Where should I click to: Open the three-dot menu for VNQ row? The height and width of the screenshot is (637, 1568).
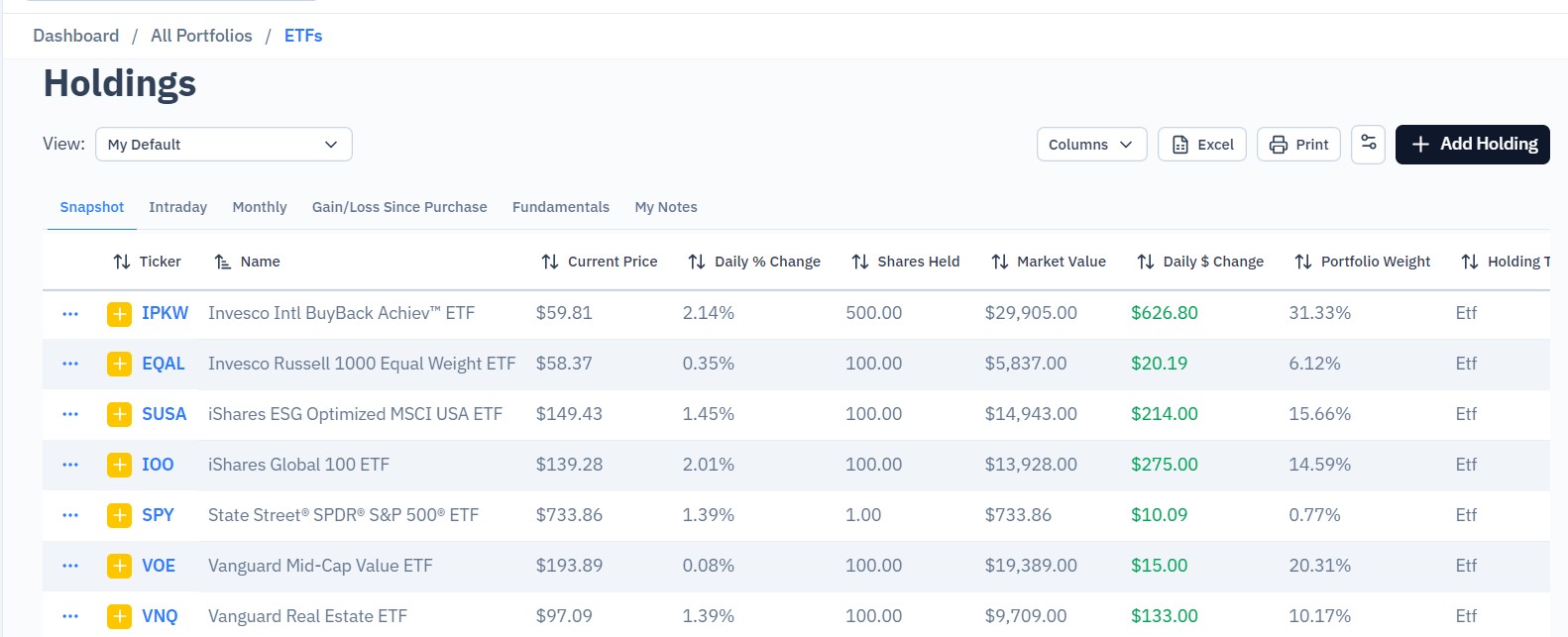tap(70, 616)
